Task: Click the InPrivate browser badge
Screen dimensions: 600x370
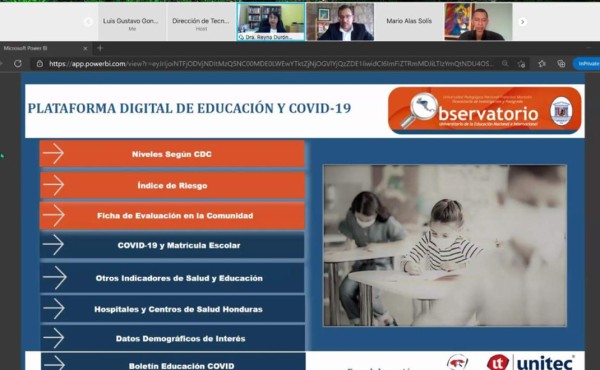Action: [587, 64]
